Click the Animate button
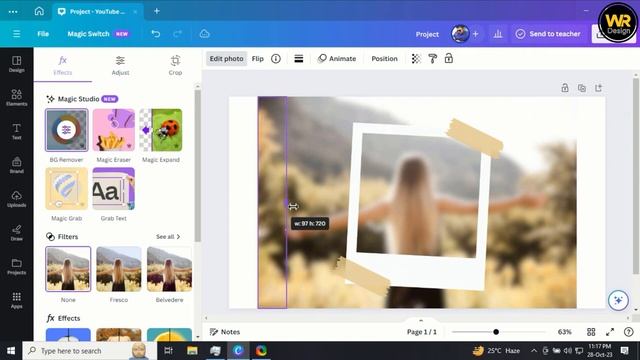The width and height of the screenshot is (640, 360). pyautogui.click(x=337, y=59)
